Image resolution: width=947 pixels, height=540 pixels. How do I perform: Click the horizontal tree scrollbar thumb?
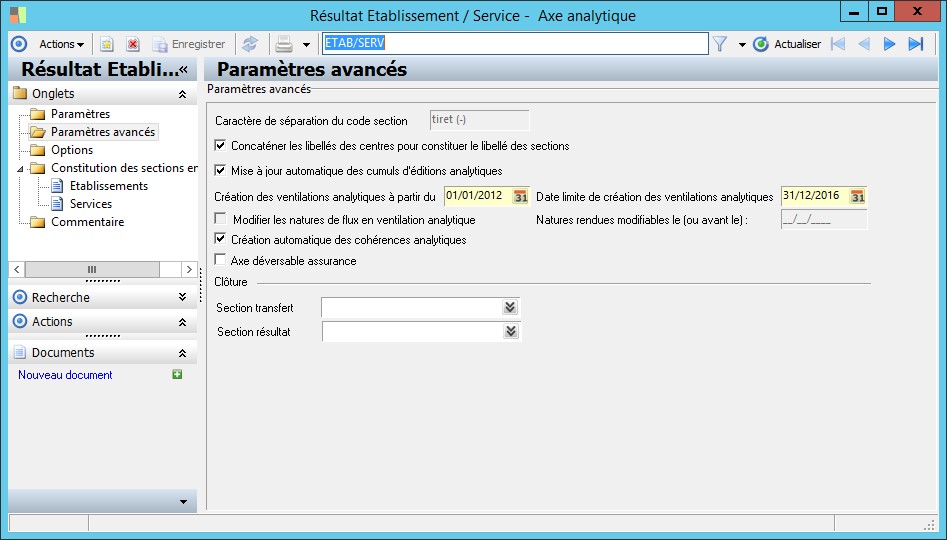tap(92, 269)
